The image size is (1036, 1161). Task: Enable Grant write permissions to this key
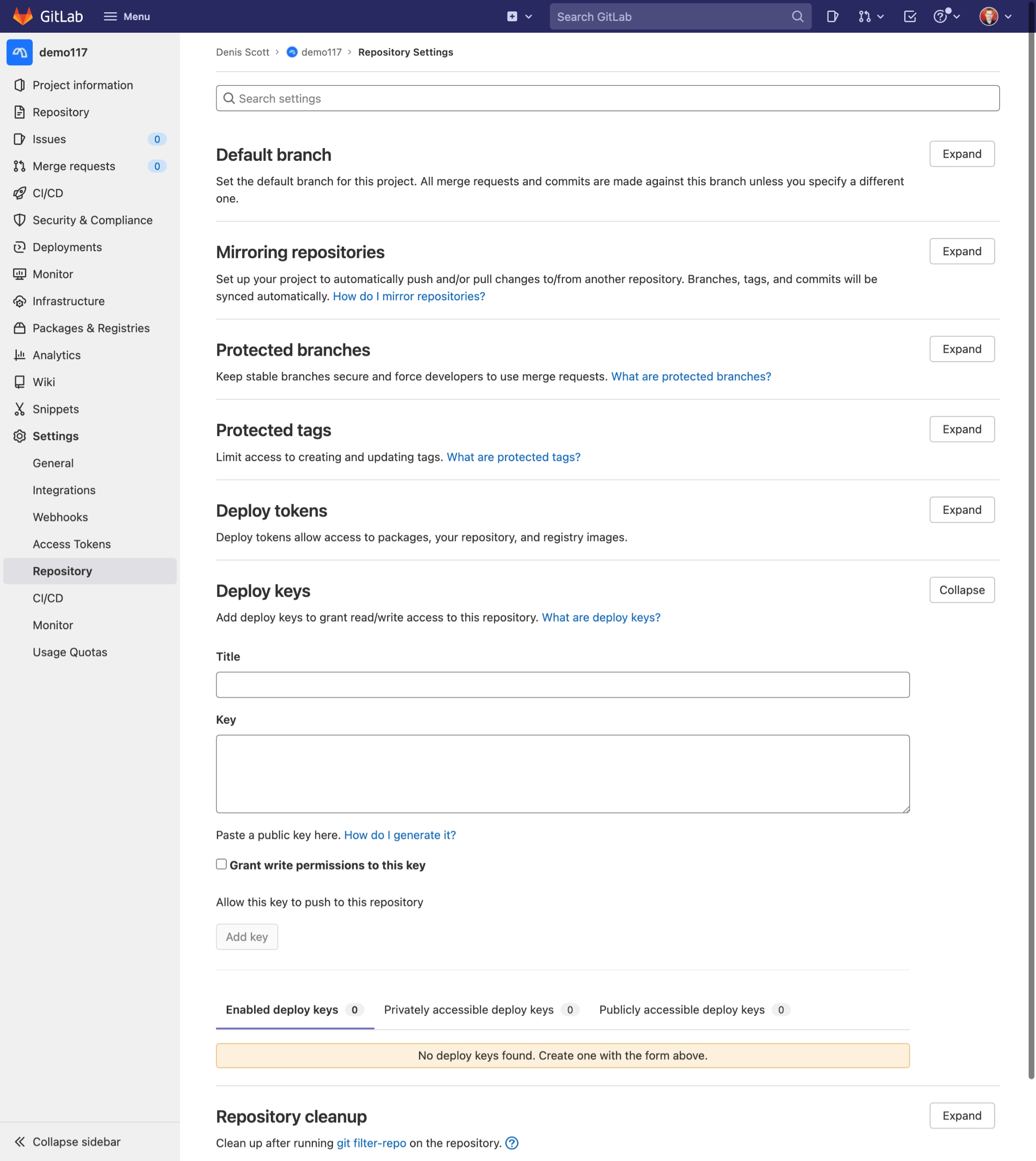(221, 864)
